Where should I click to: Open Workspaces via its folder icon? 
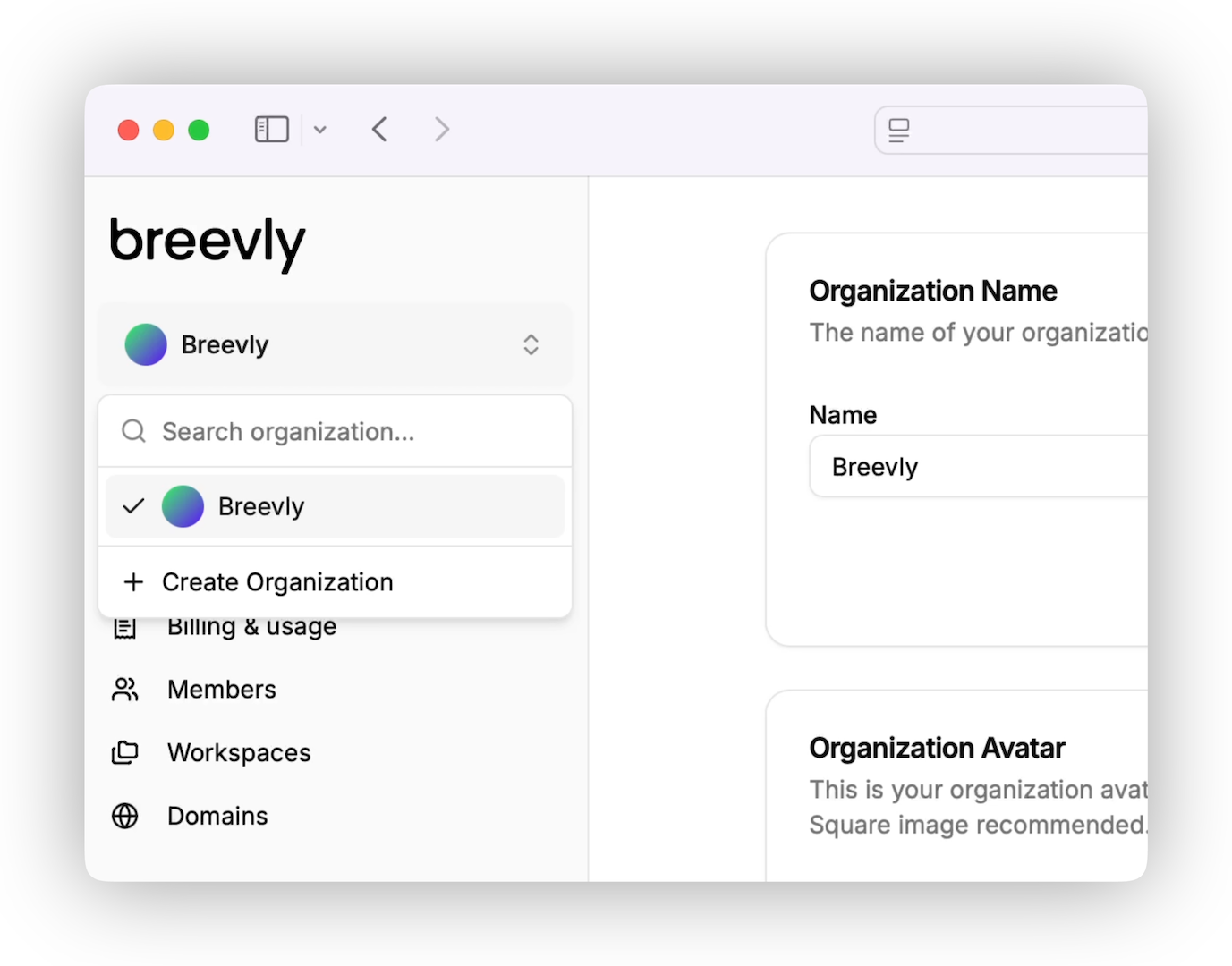coord(125,753)
